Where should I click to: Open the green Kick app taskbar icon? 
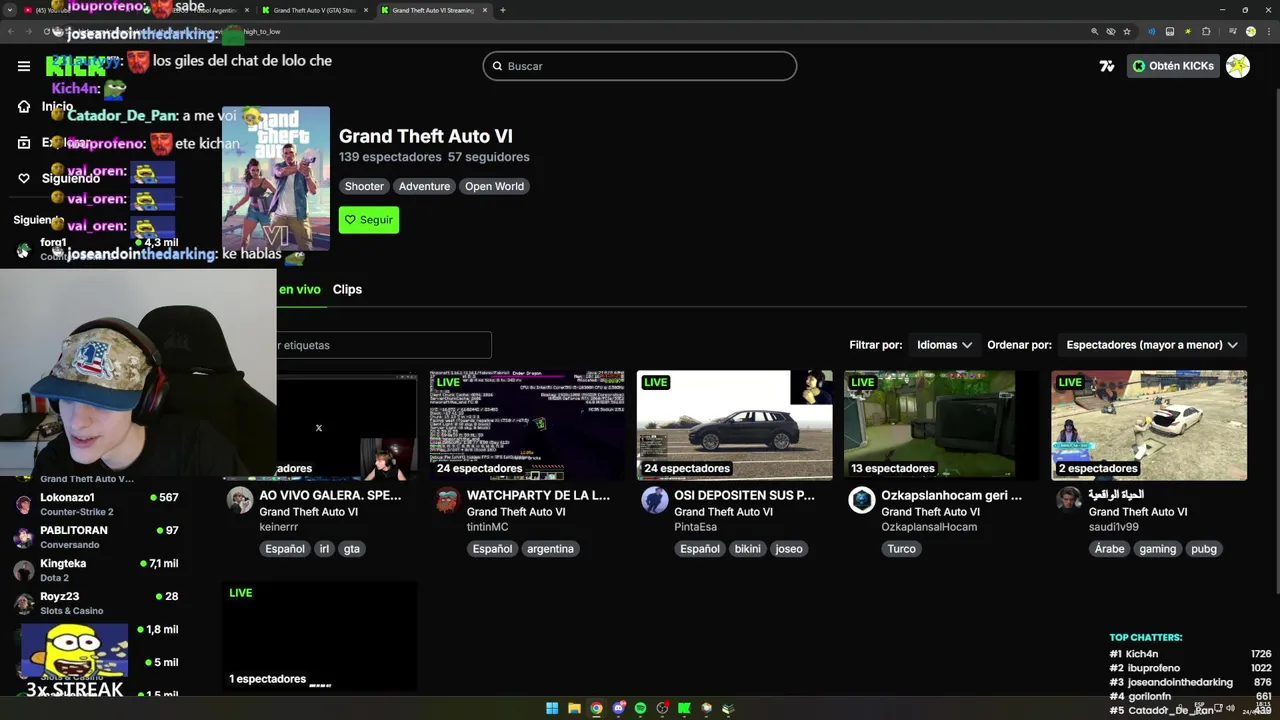coord(684,708)
